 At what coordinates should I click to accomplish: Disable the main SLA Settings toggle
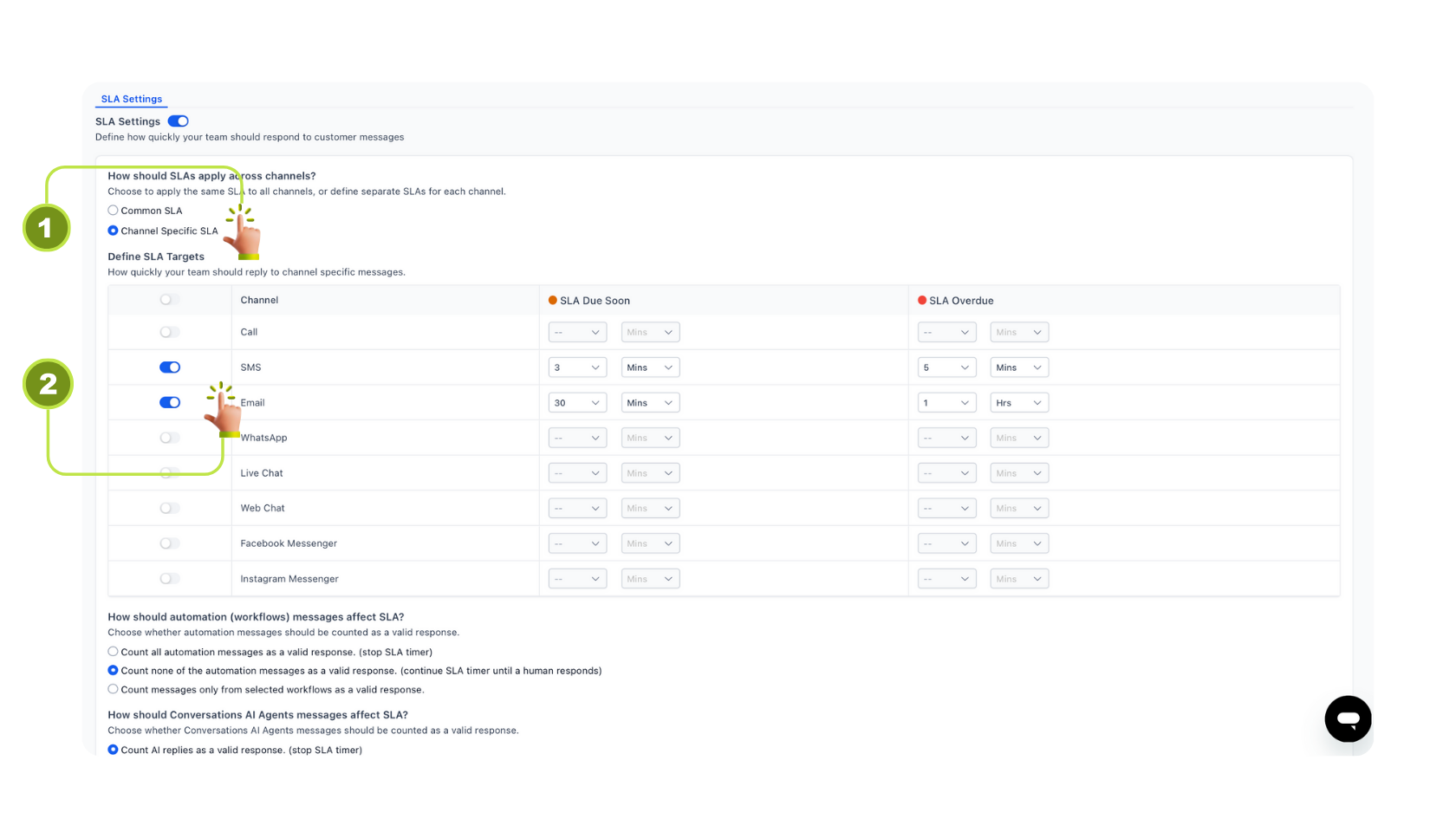pos(178,121)
